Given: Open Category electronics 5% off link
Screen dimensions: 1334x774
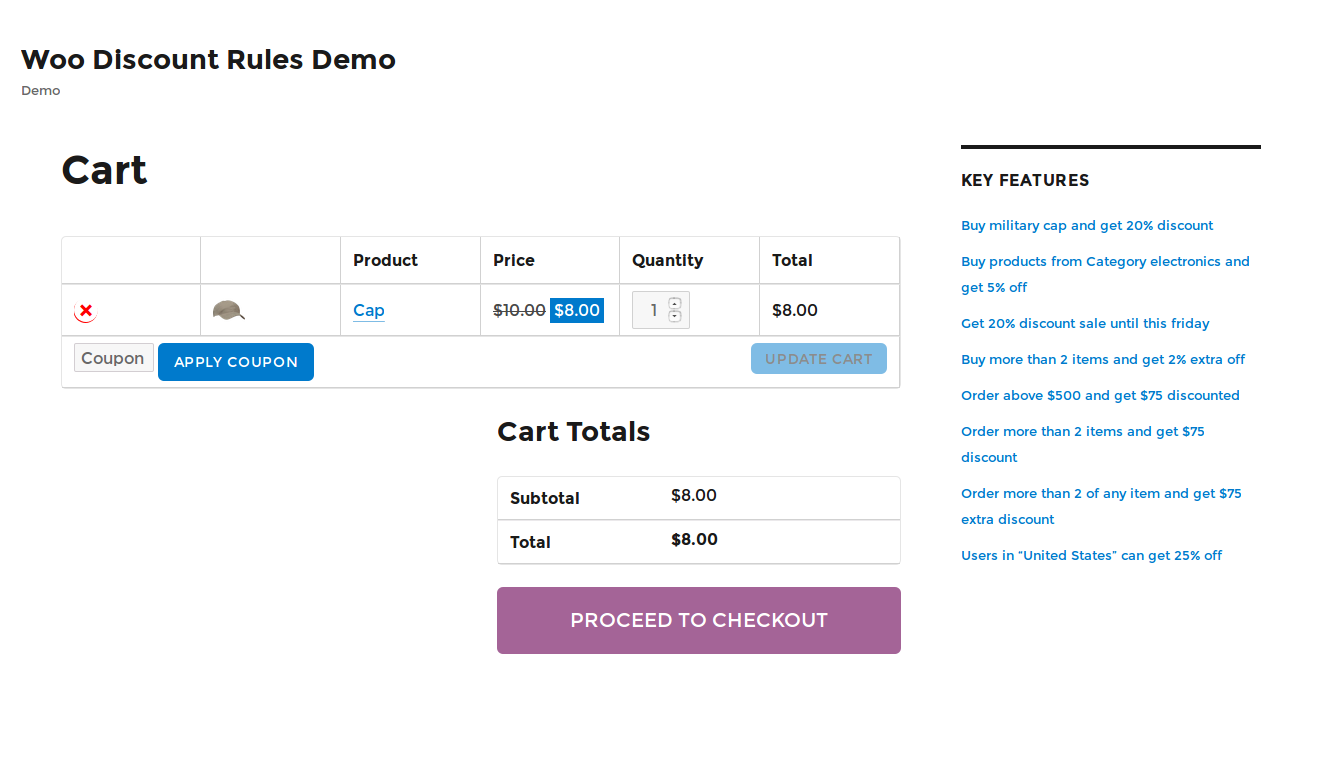Looking at the screenshot, I should click(x=1105, y=261).
